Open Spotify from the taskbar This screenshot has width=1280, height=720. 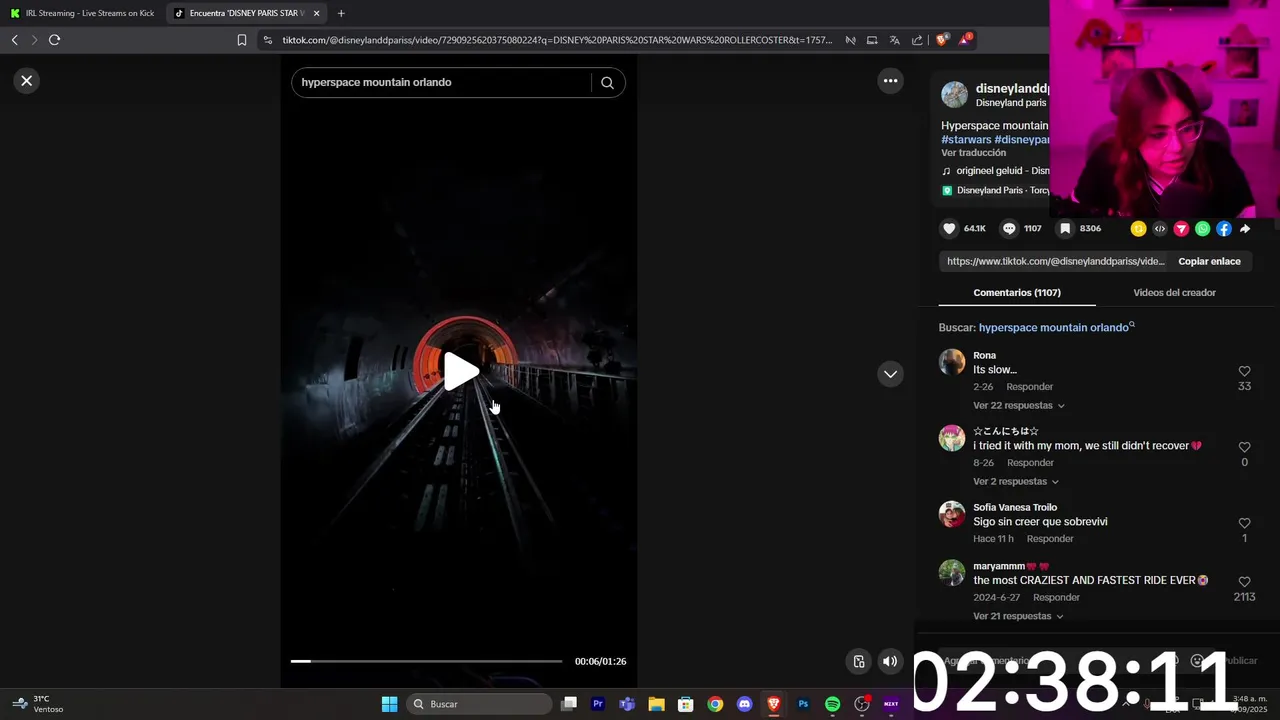(x=832, y=704)
